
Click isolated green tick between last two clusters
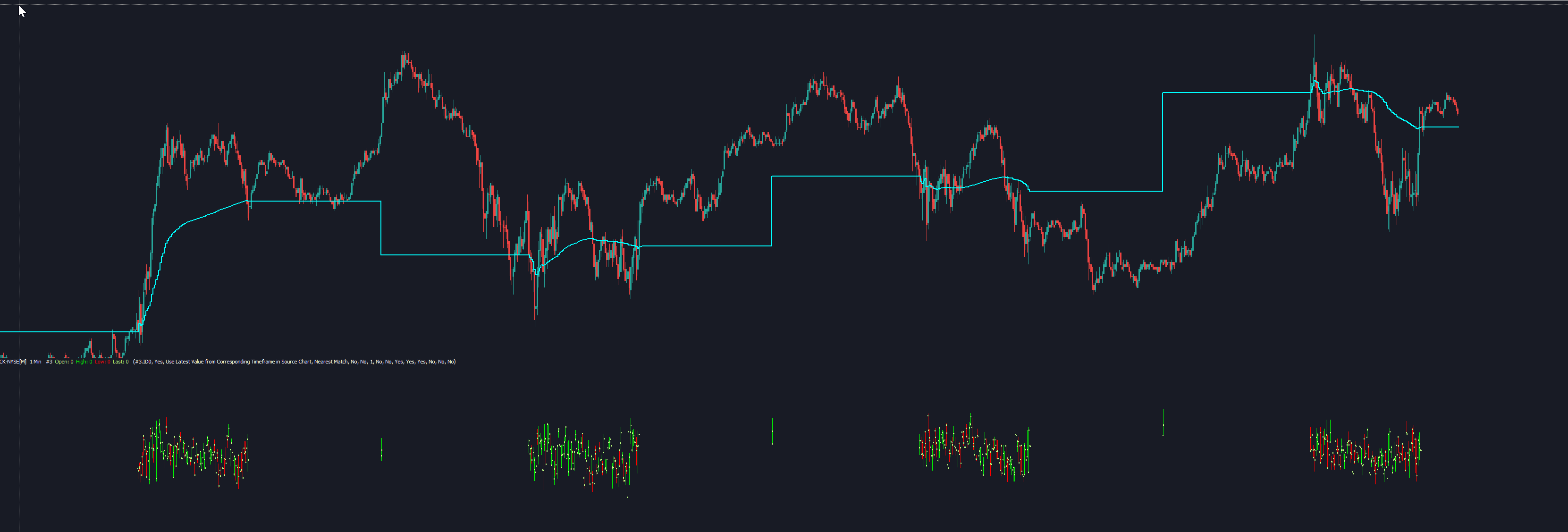[1163, 422]
